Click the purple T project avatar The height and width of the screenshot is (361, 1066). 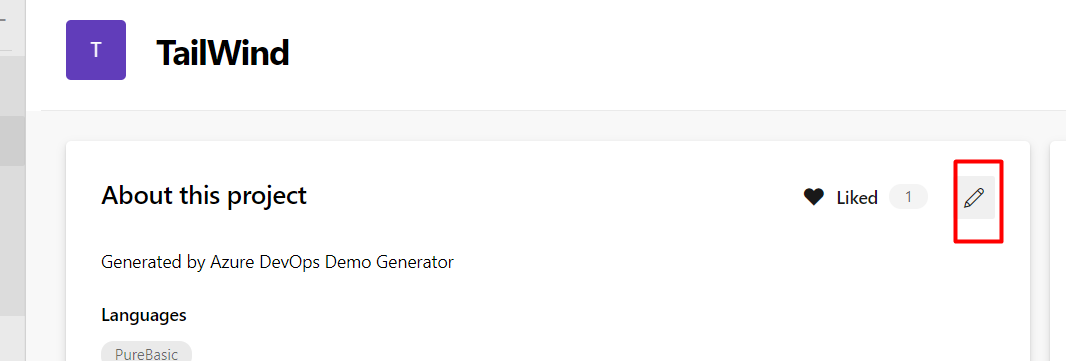[96, 50]
